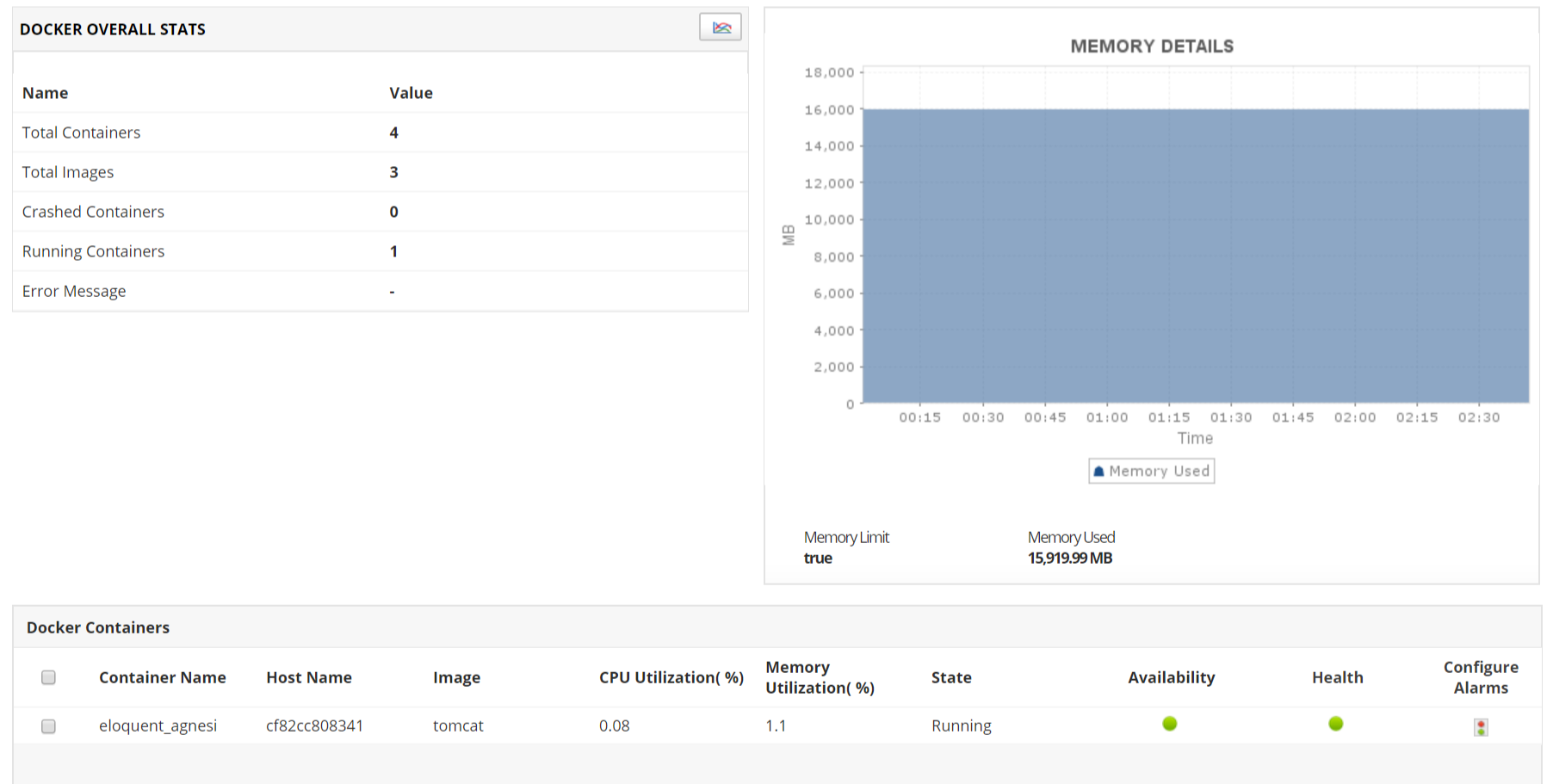
Task: Enable the checkbox for eloquent_agnesi row
Action: tap(48, 726)
